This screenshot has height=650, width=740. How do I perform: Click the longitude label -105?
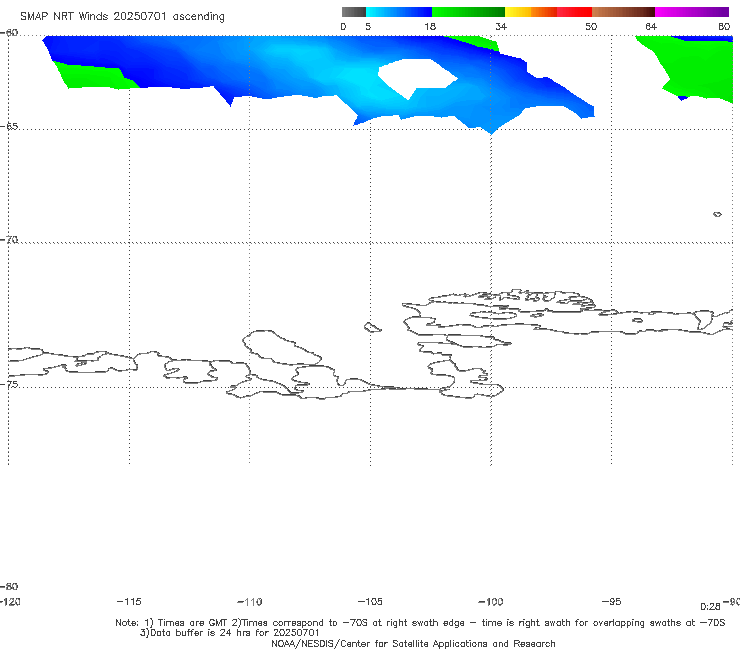(370, 602)
